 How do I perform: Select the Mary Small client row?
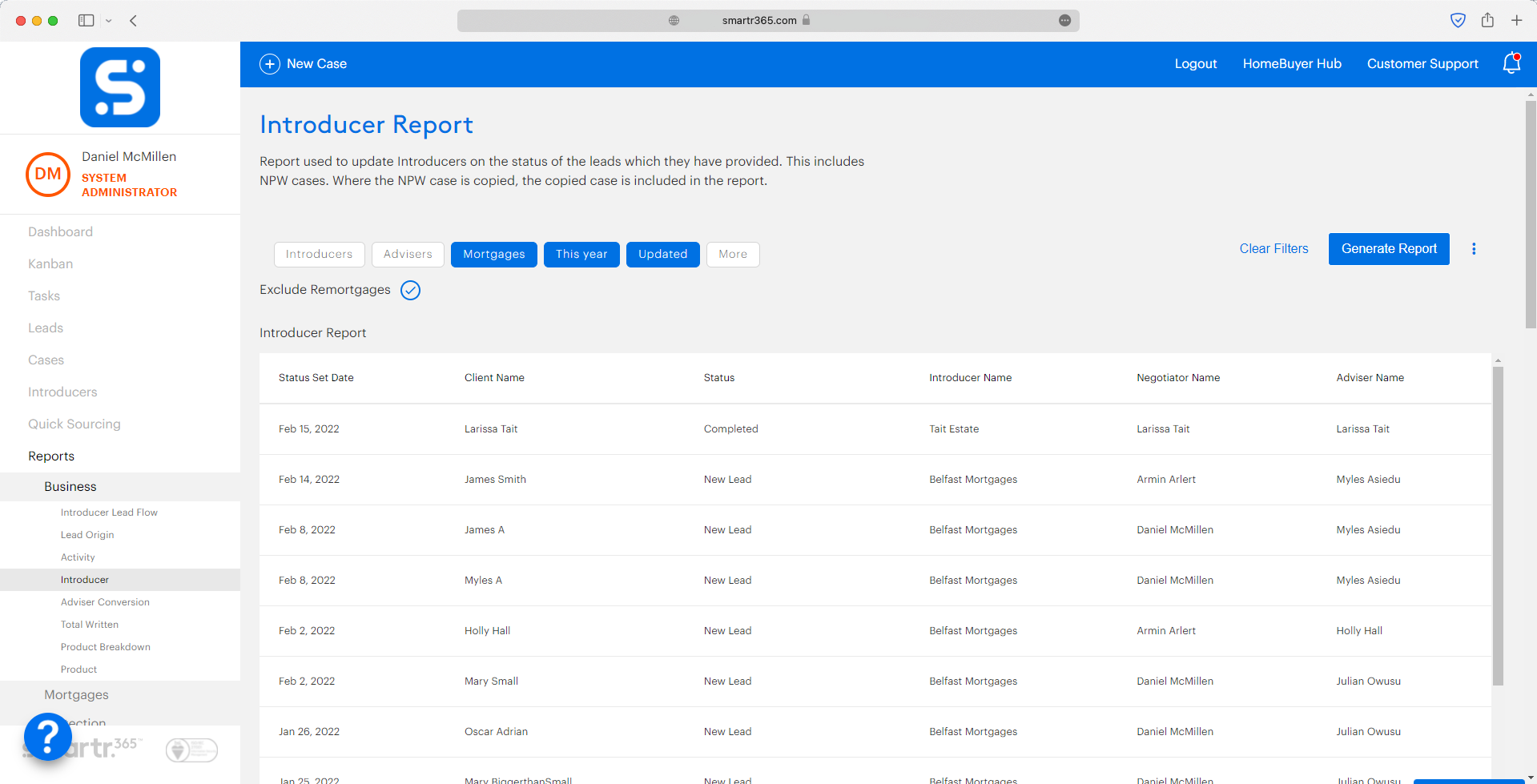click(875, 681)
